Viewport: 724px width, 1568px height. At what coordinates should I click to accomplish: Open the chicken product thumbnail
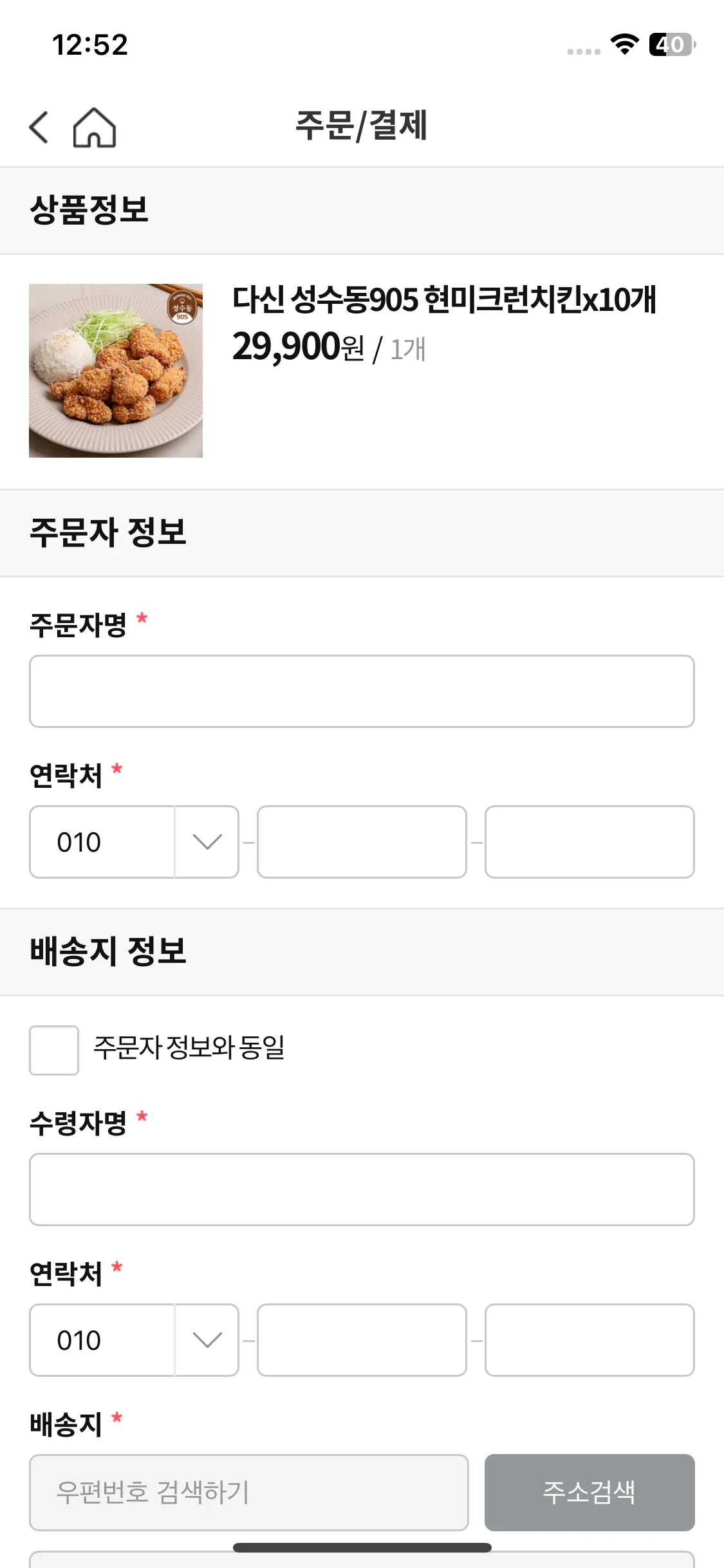(x=116, y=371)
